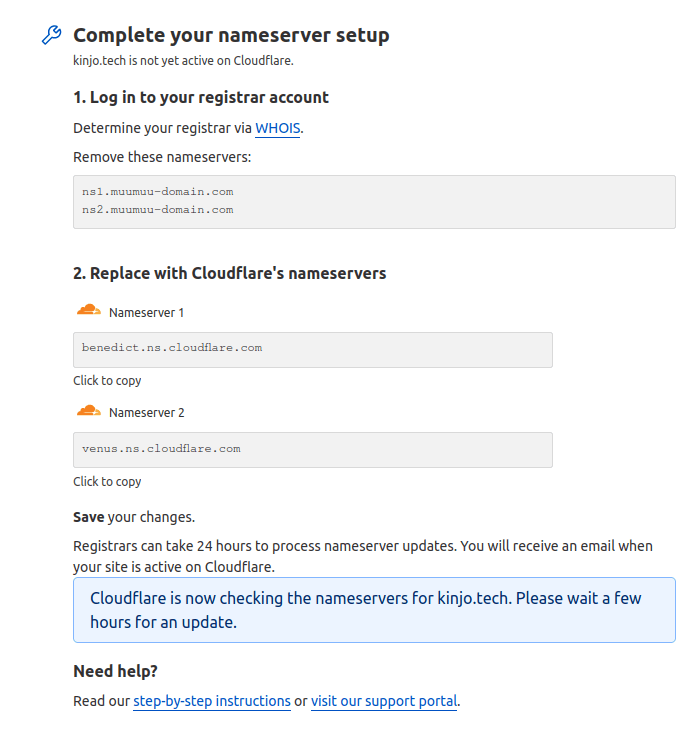Click 'Replace with Cloudflare's nameservers' heading
This screenshot has width=698, height=734.
pyautogui.click(x=229, y=273)
